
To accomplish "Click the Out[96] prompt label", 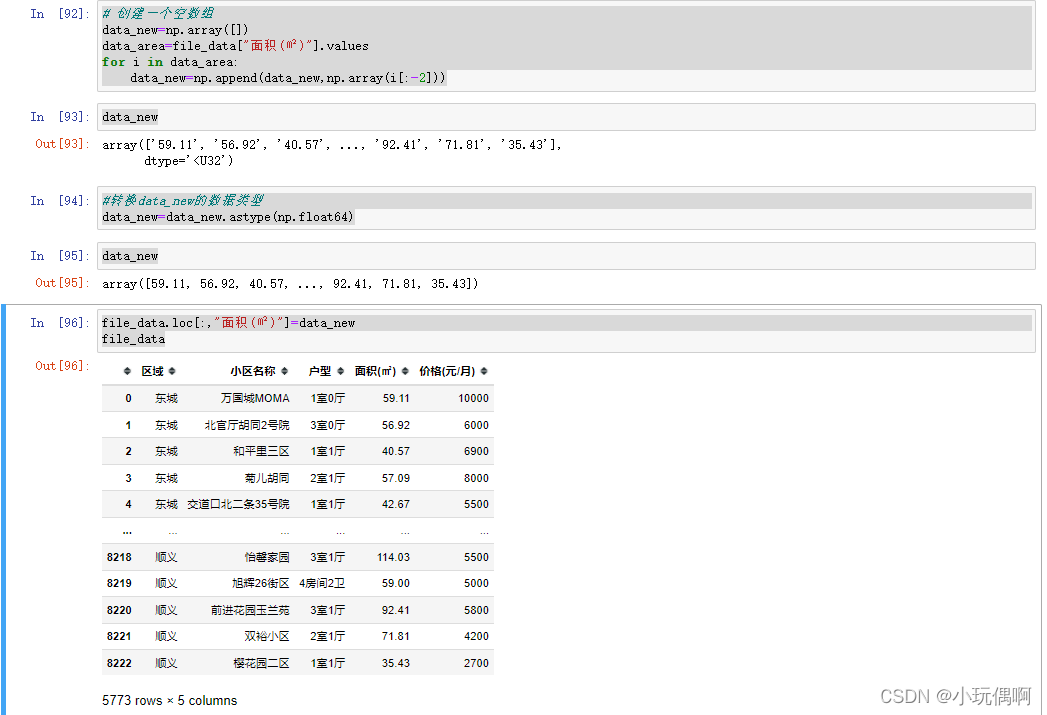I will [61, 366].
